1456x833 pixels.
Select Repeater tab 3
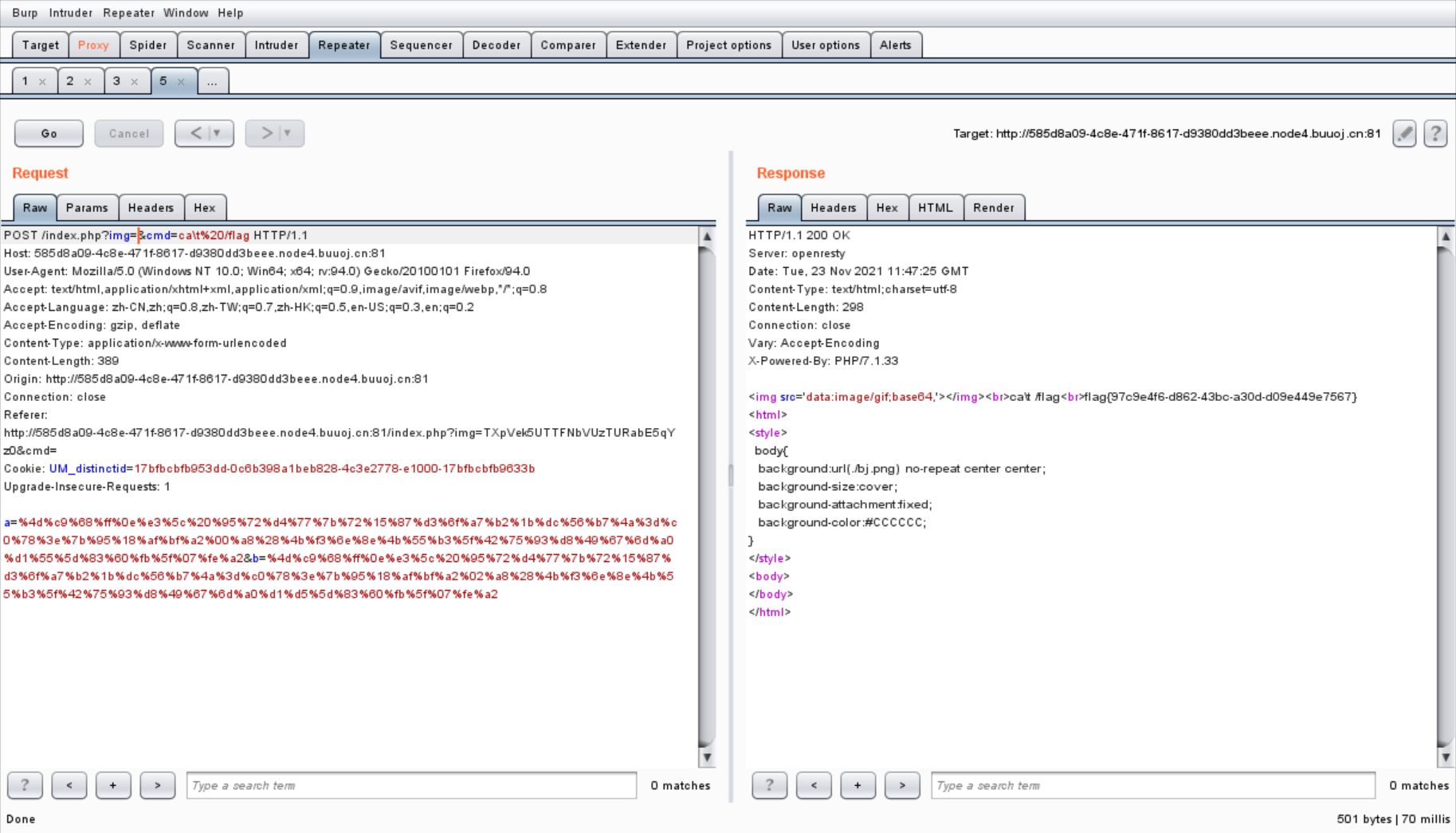coord(116,81)
